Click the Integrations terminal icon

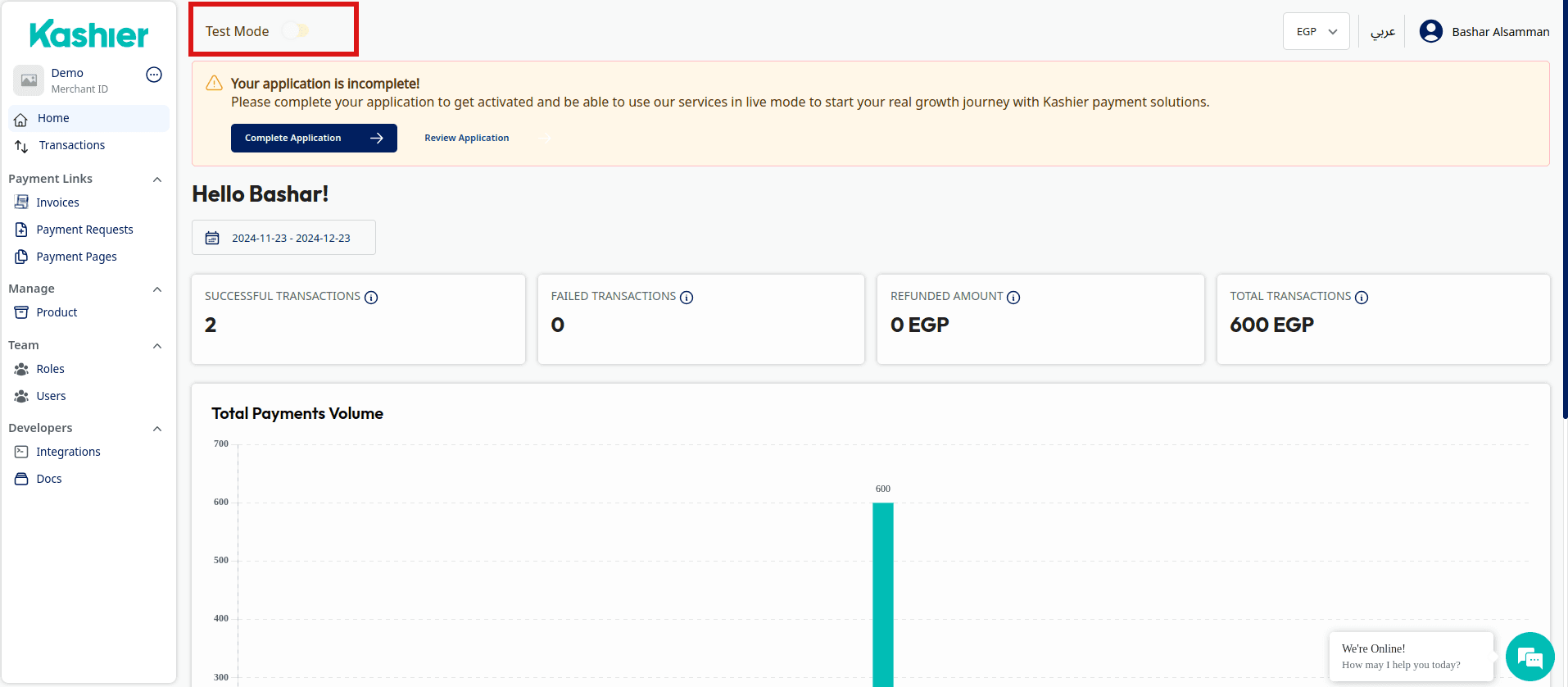click(21, 452)
